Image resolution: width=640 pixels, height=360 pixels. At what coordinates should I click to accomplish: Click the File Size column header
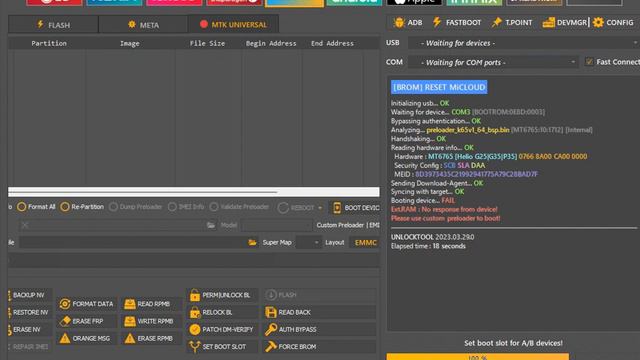[x=207, y=43]
